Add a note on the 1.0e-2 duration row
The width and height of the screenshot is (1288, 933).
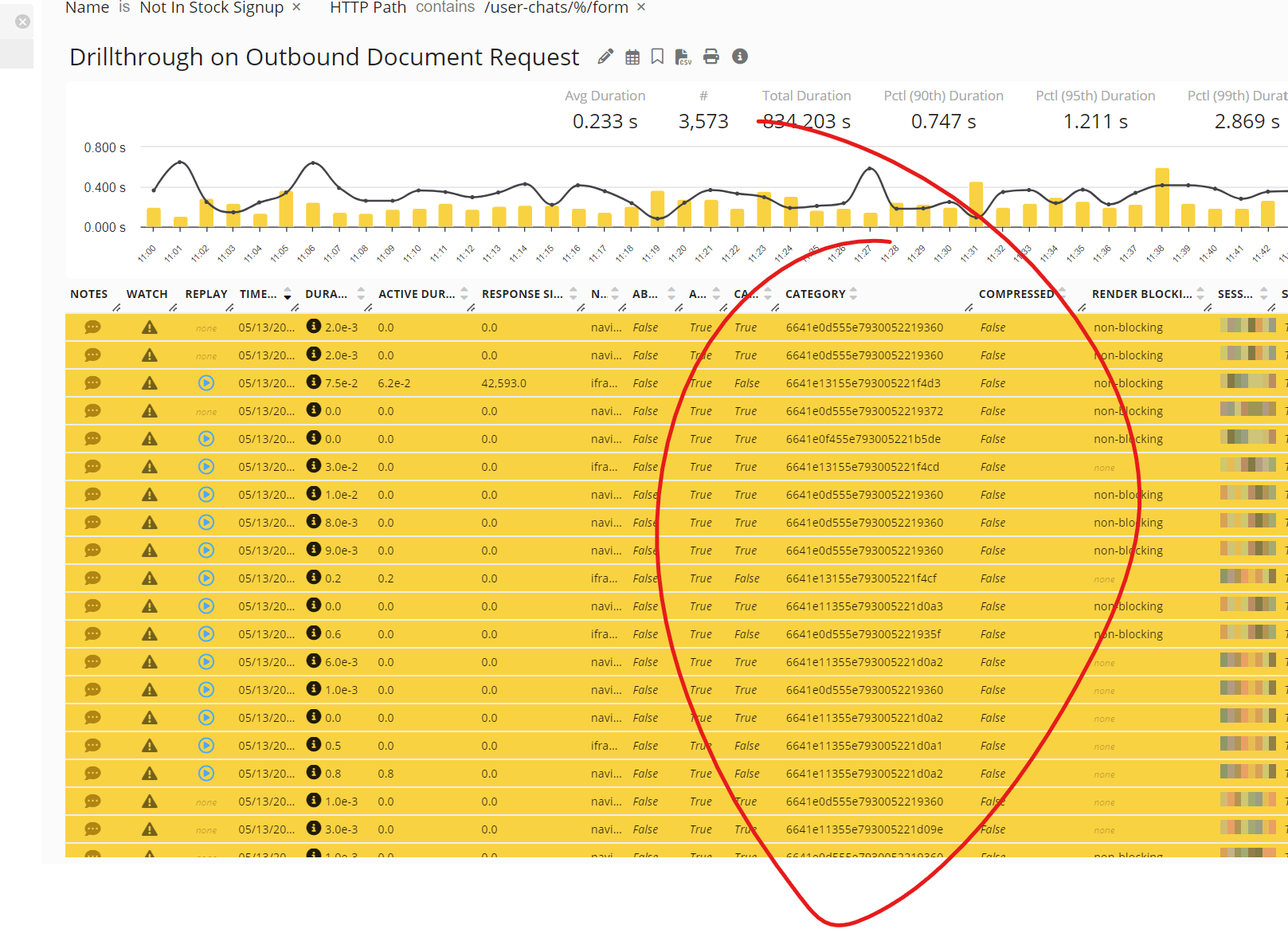coord(92,495)
